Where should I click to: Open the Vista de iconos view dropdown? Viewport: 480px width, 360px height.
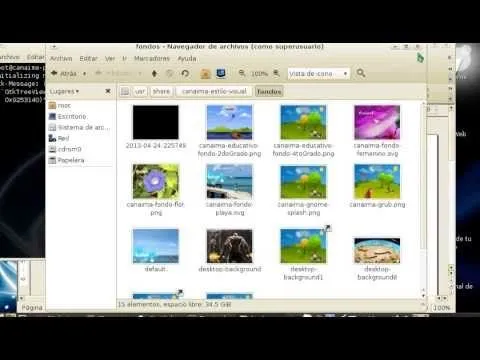[x=318, y=73]
